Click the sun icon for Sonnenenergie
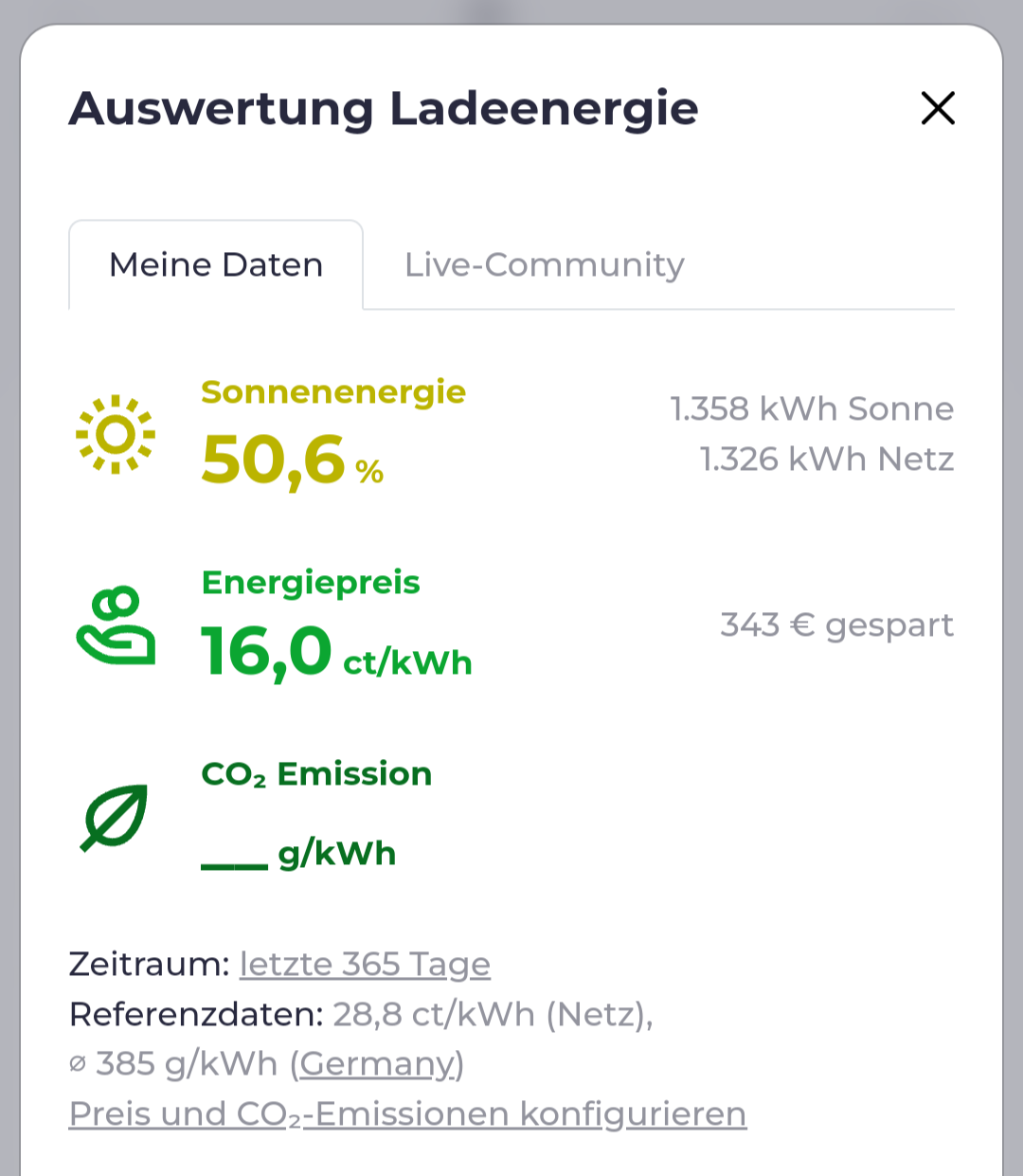The width and height of the screenshot is (1023, 1176). 116,434
